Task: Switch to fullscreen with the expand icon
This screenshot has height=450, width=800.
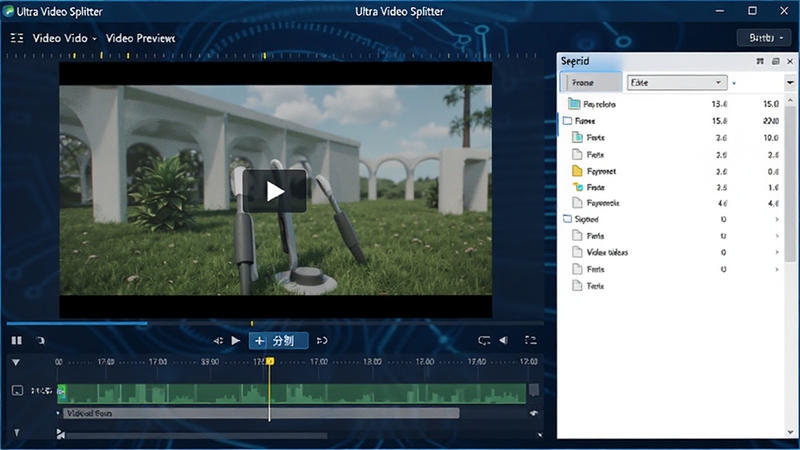Action: 531,340
